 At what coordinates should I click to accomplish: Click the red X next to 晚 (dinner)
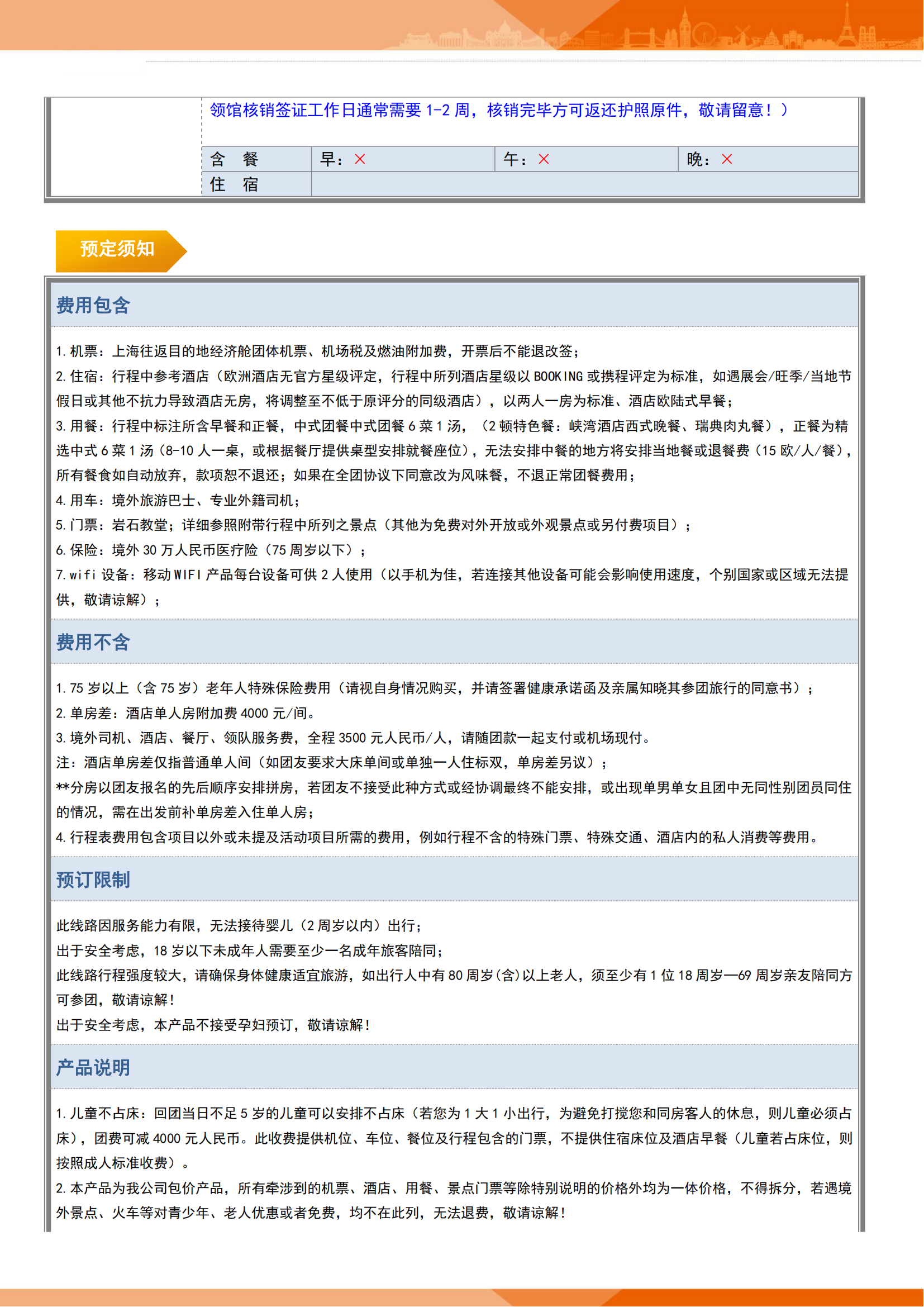(727, 159)
